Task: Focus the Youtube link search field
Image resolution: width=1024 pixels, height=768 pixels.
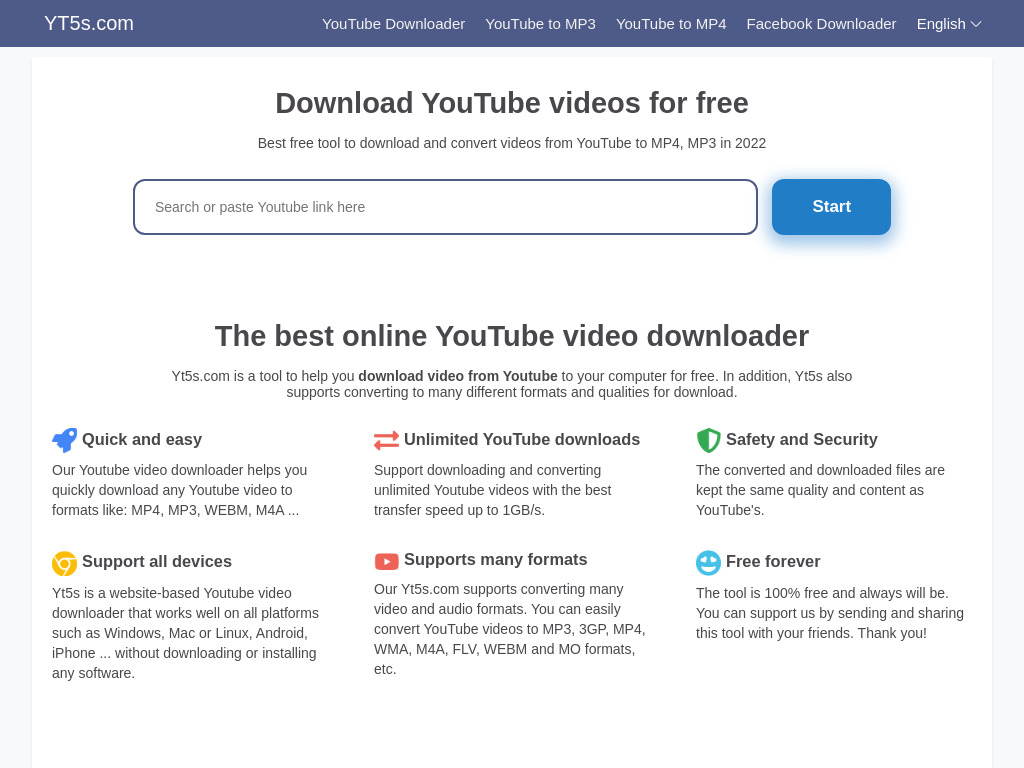Action: point(445,207)
